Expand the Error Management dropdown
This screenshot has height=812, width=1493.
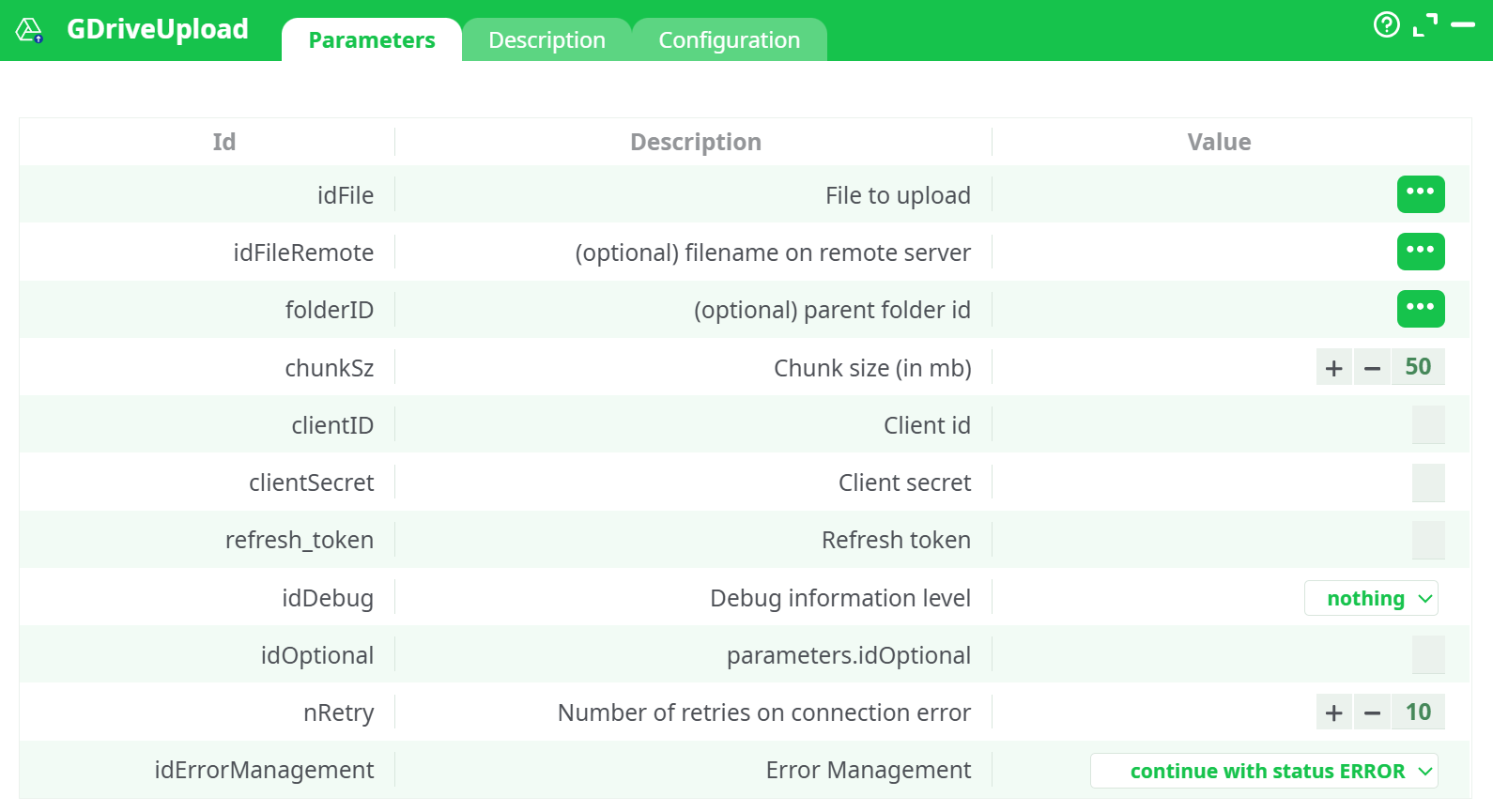1264,771
